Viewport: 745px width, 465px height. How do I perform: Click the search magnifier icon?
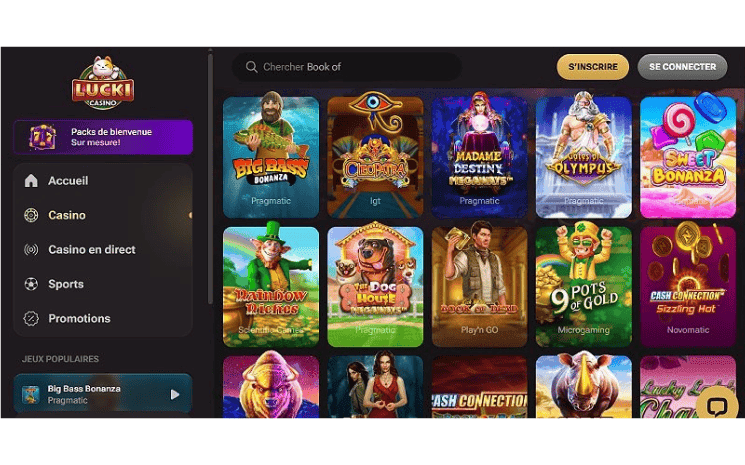pos(251,67)
